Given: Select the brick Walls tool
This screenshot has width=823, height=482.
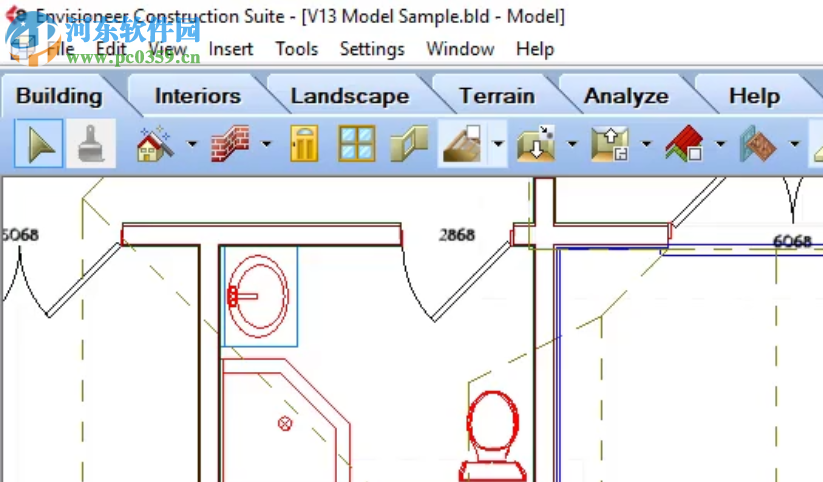Looking at the screenshot, I should pos(229,143).
